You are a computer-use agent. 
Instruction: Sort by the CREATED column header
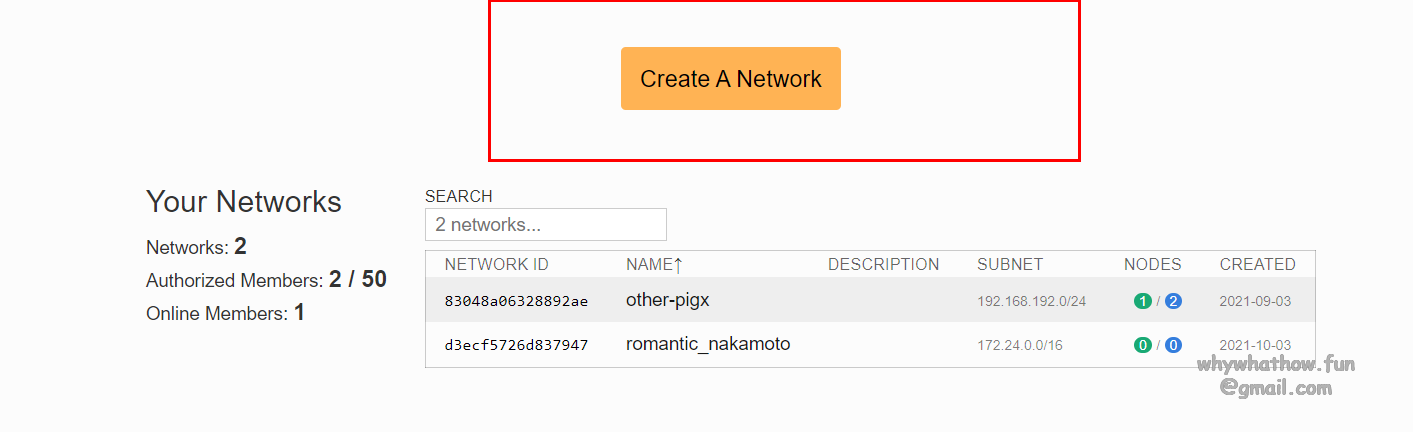pos(1257,265)
